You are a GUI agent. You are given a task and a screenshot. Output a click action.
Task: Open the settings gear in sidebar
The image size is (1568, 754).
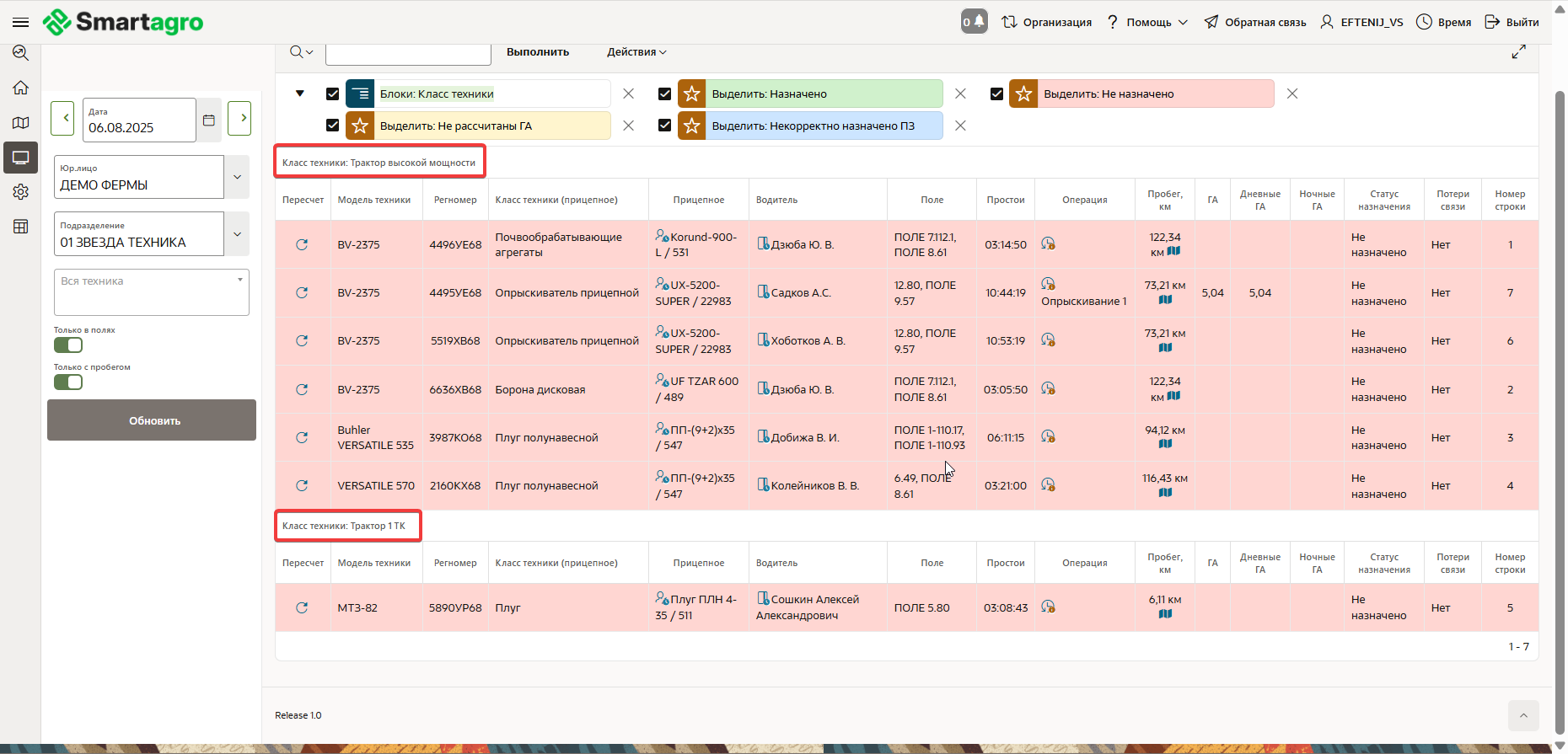click(21, 192)
